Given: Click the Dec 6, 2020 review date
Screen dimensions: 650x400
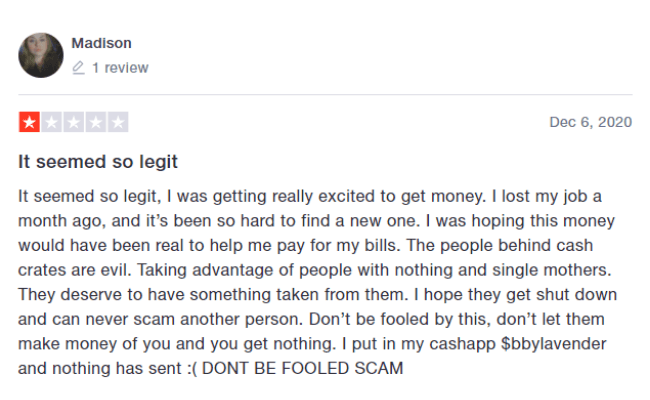Looking at the screenshot, I should tap(590, 122).
